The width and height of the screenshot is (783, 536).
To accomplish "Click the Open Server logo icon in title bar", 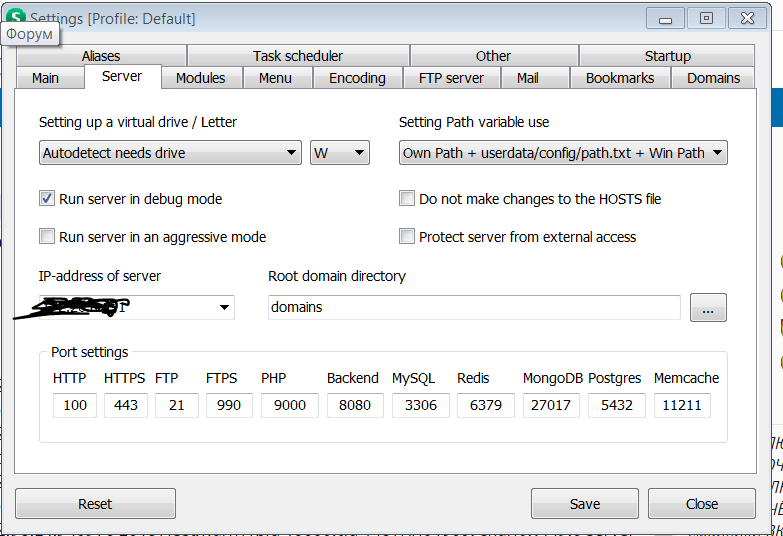I will [16, 16].
